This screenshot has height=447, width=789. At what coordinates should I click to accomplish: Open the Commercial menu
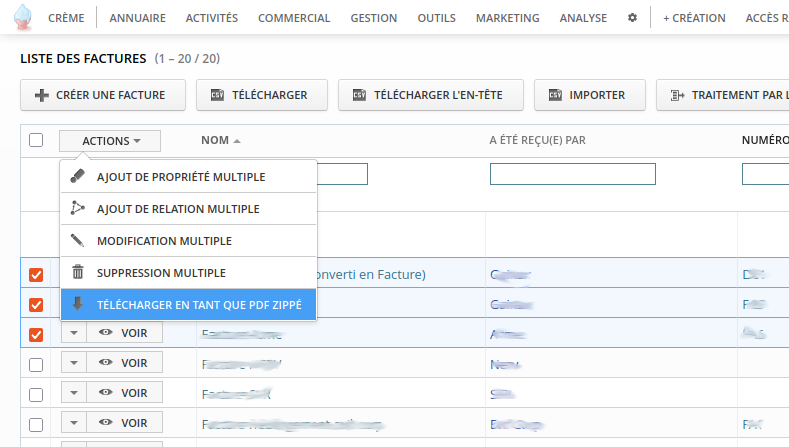pyautogui.click(x=294, y=18)
